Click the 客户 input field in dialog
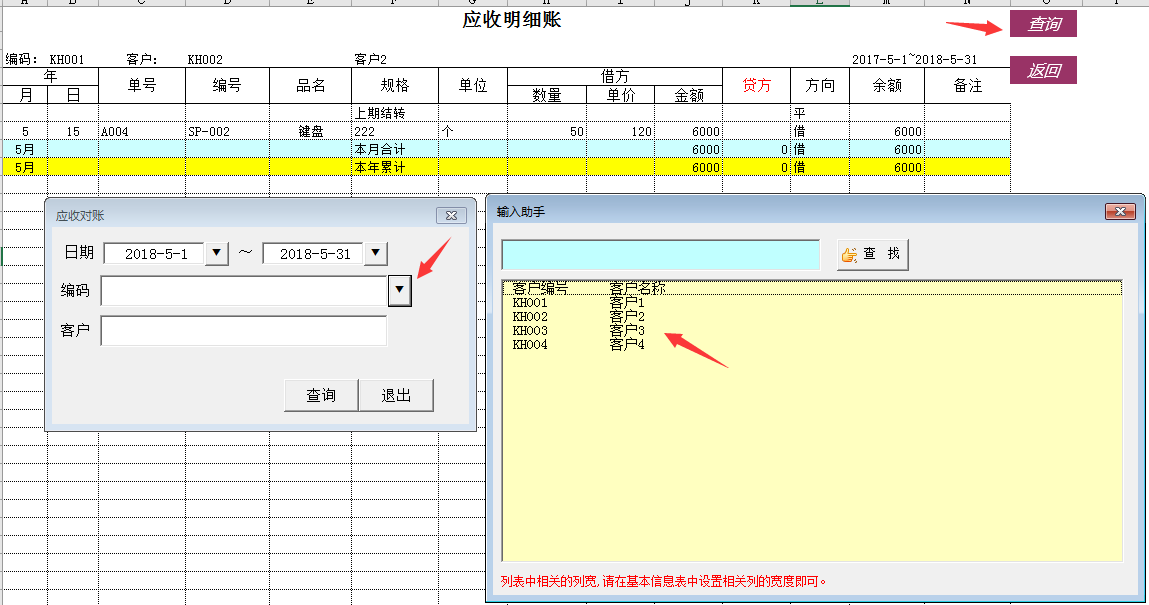Screen dimensions: 1149x605 244,330
